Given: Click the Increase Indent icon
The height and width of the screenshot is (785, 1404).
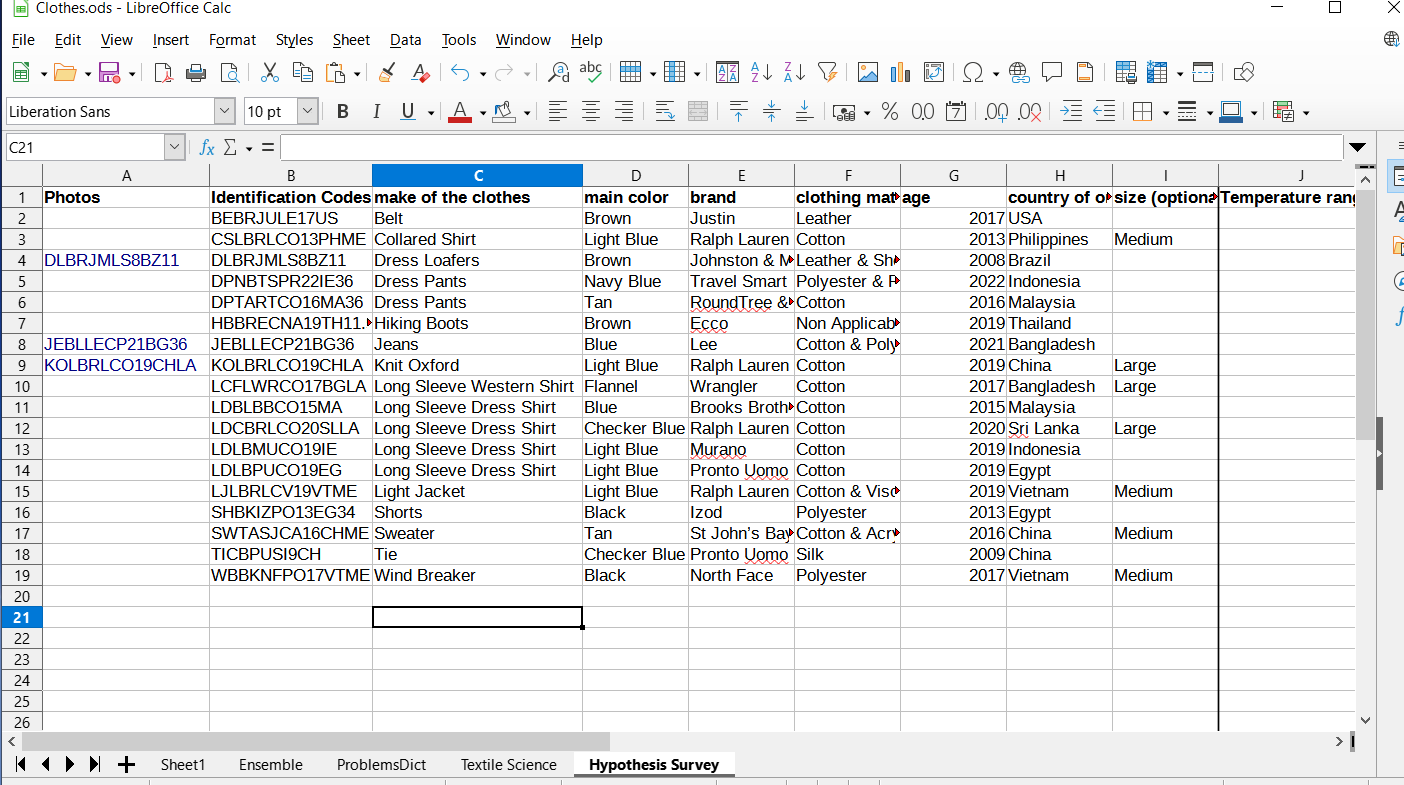Looking at the screenshot, I should pyautogui.click(x=1071, y=111).
